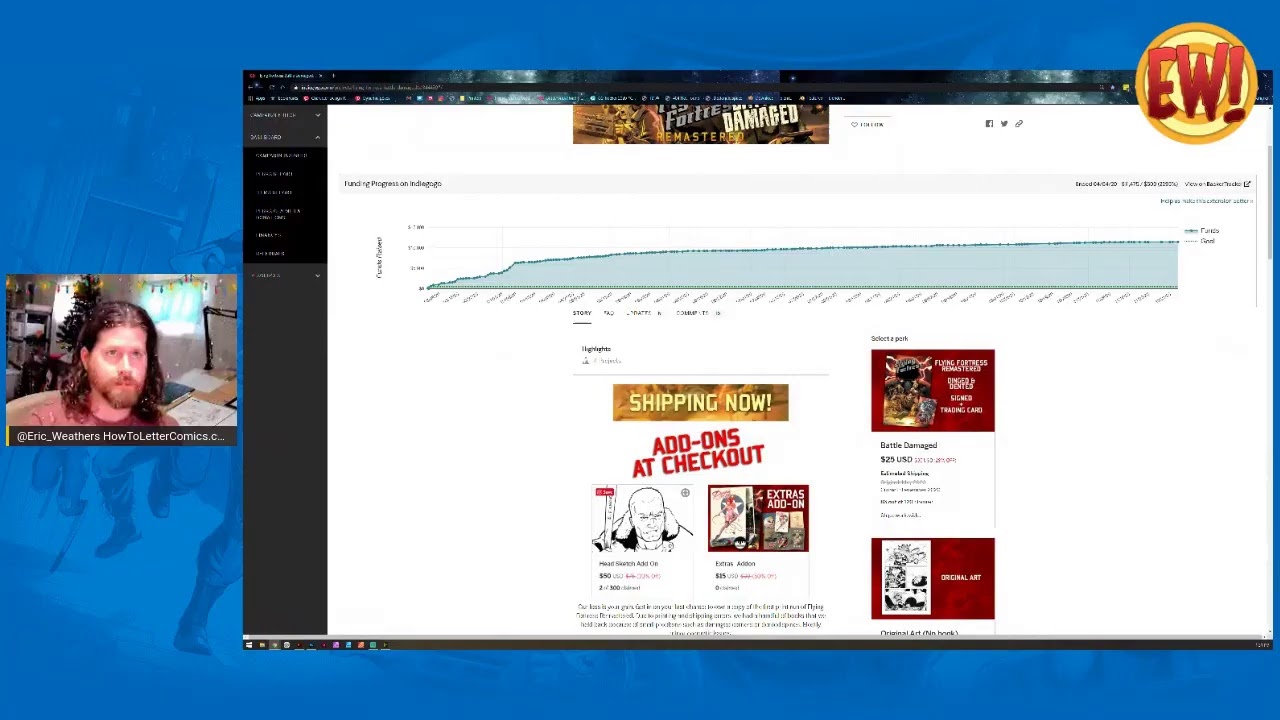Viewport: 1280px width, 720px height.
Task: Click the help make this extension better link
Action: [x=1205, y=201]
